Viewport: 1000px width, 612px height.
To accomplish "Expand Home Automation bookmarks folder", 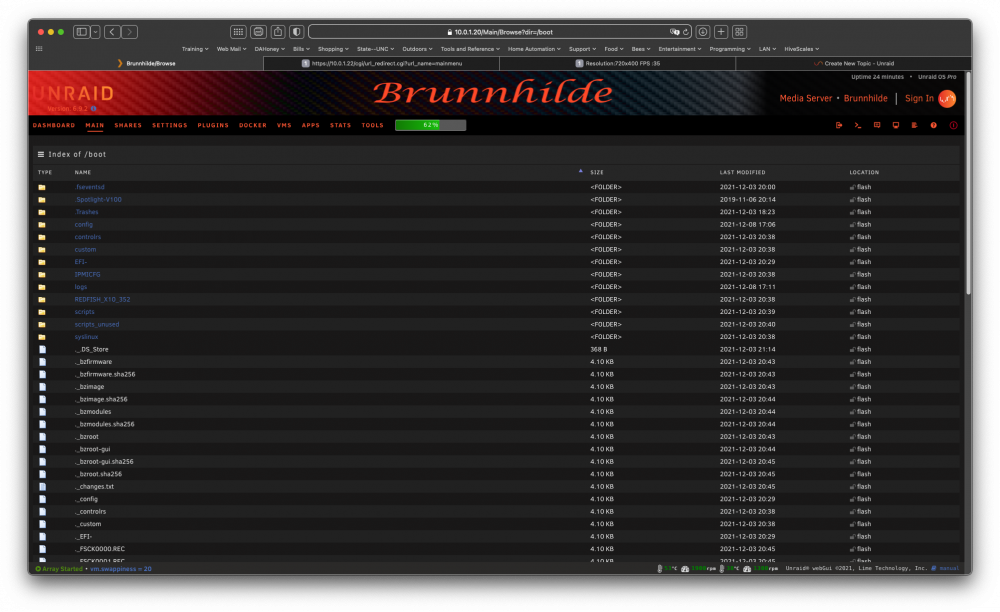I will 534,49.
